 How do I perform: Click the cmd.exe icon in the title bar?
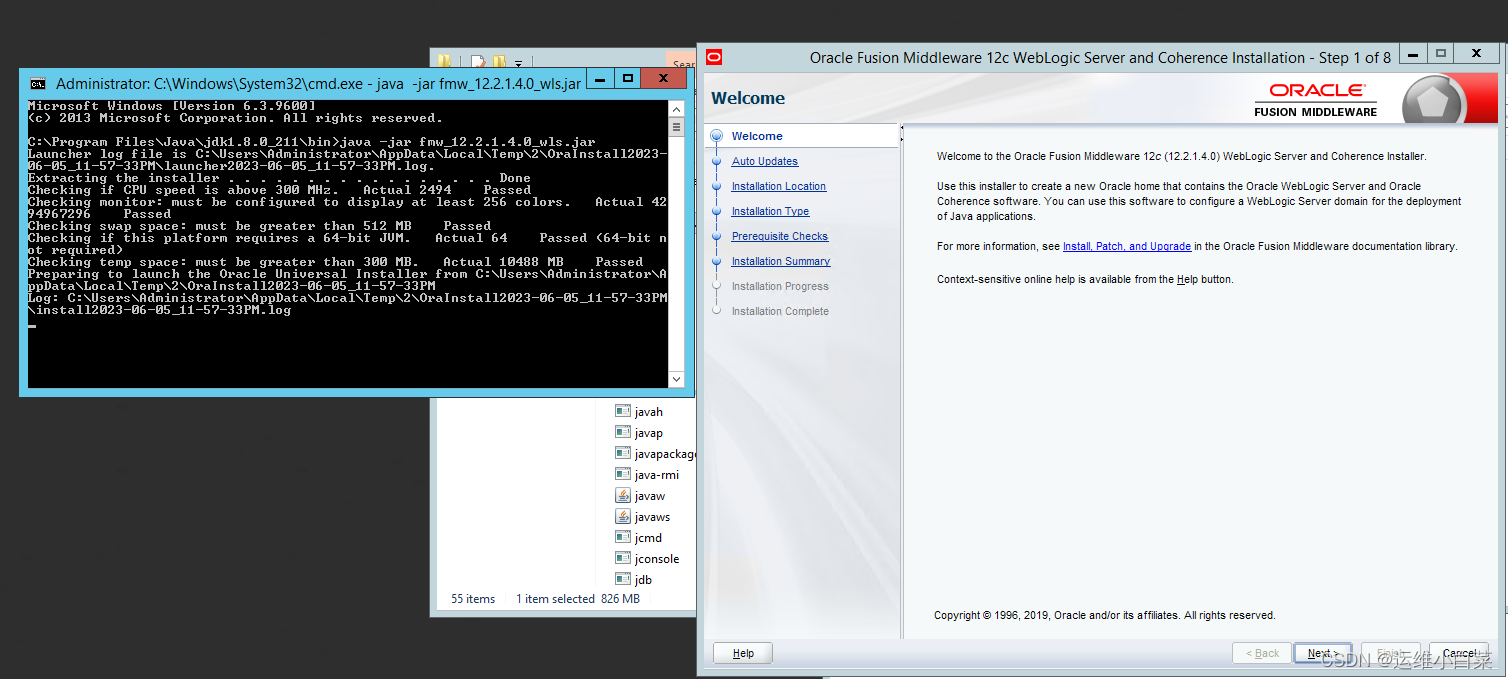38,84
